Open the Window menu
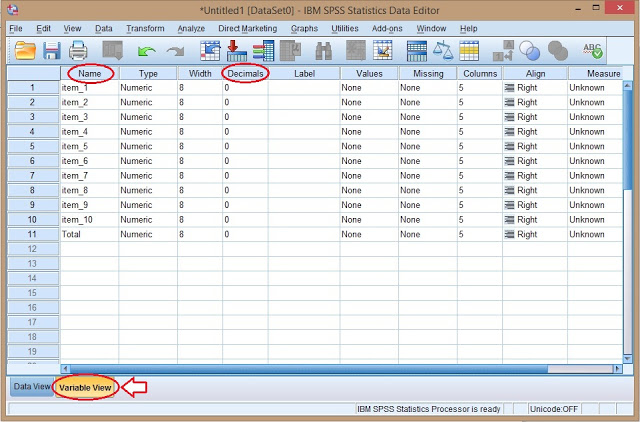The width and height of the screenshot is (640, 422). coord(431,29)
